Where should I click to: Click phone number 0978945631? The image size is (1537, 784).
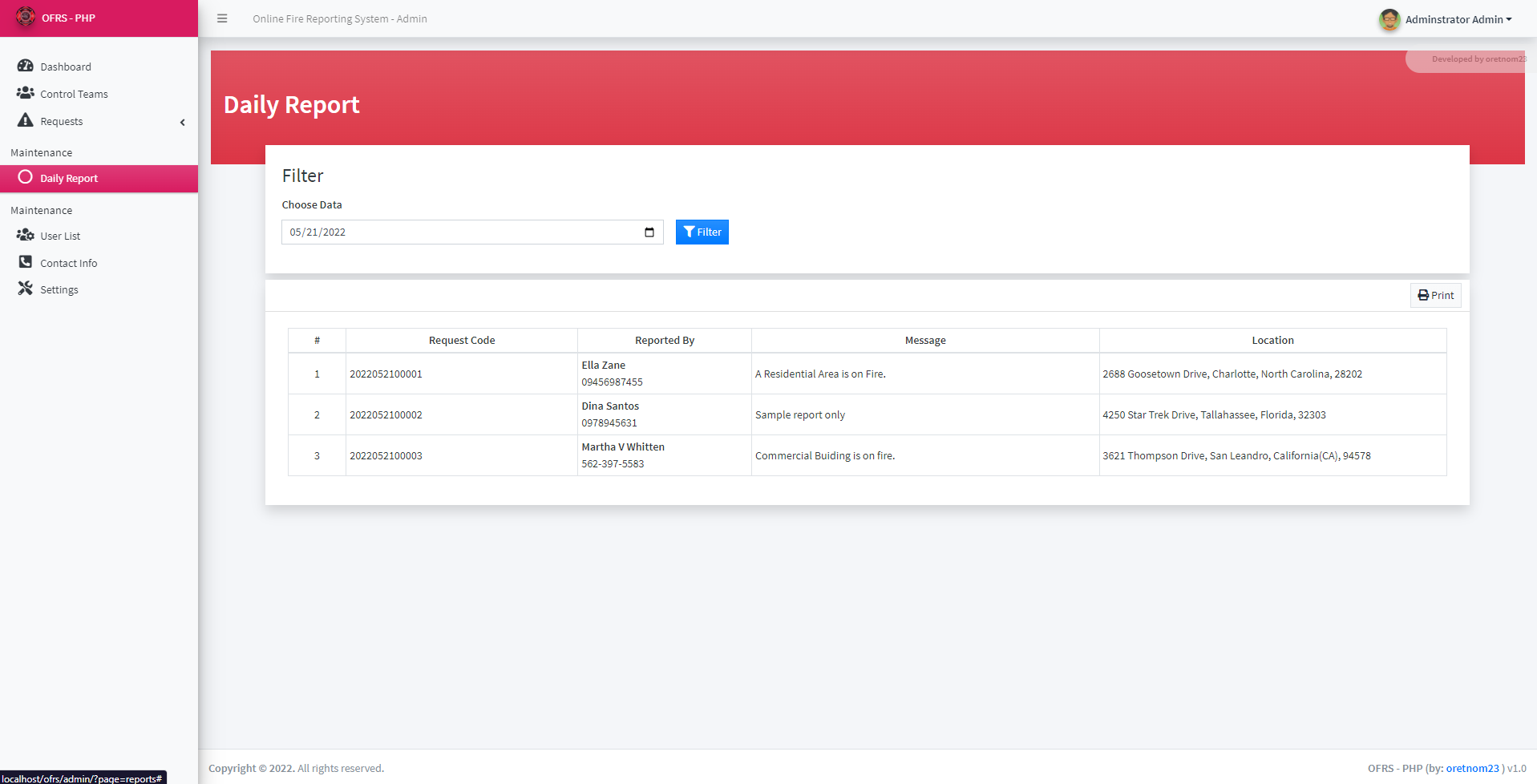(x=609, y=422)
